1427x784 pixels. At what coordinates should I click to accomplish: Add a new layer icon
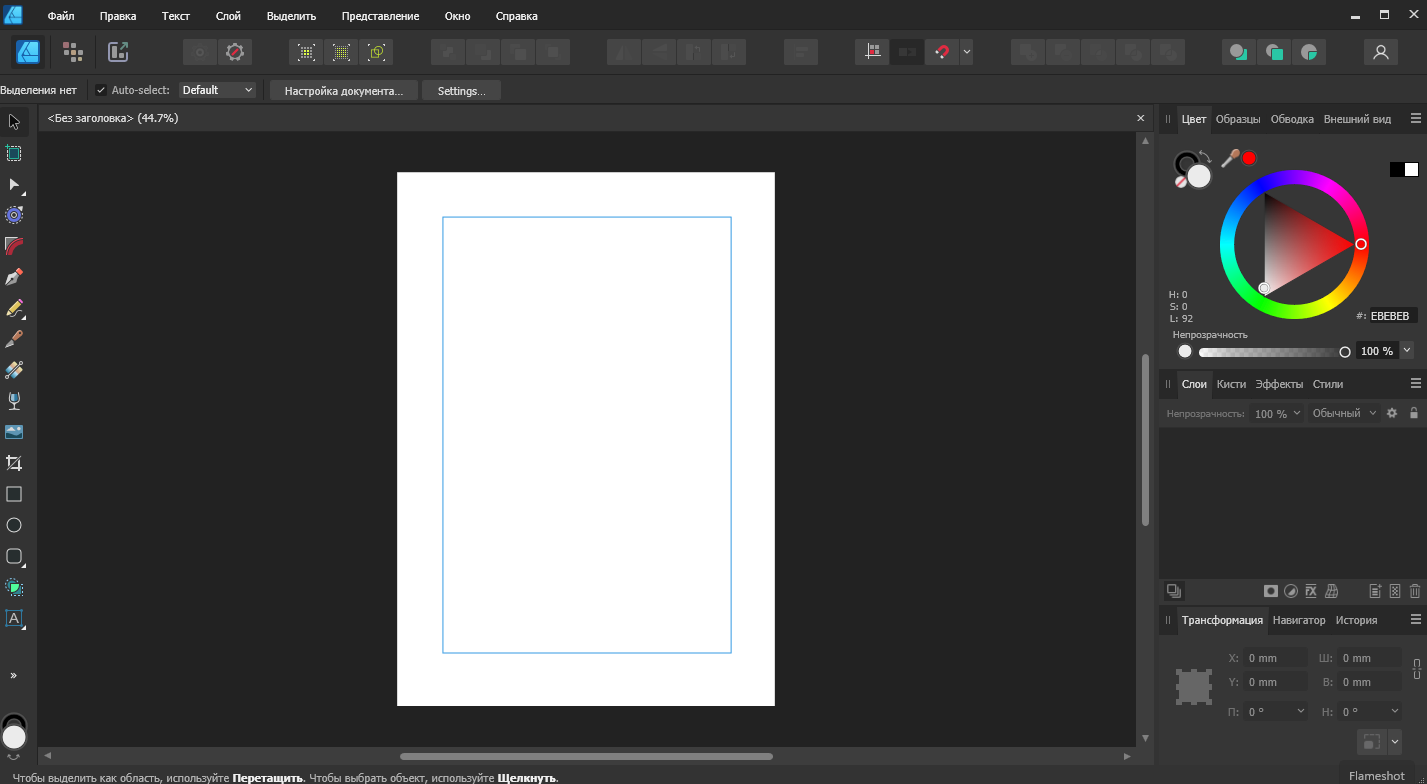(1375, 591)
